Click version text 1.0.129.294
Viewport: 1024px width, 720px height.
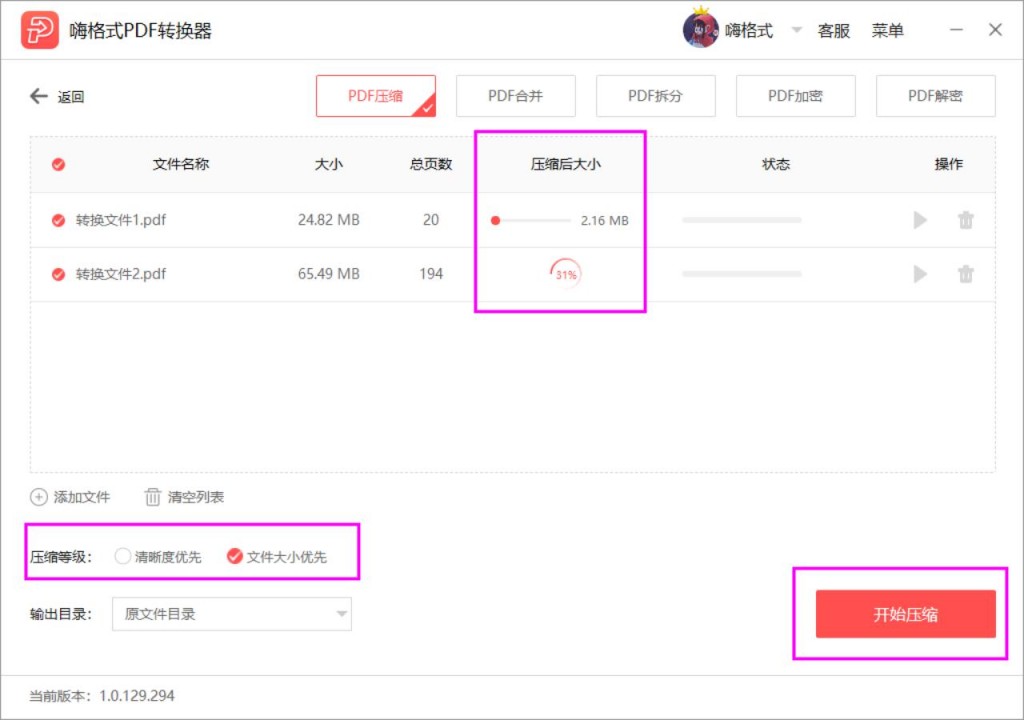coord(136,696)
